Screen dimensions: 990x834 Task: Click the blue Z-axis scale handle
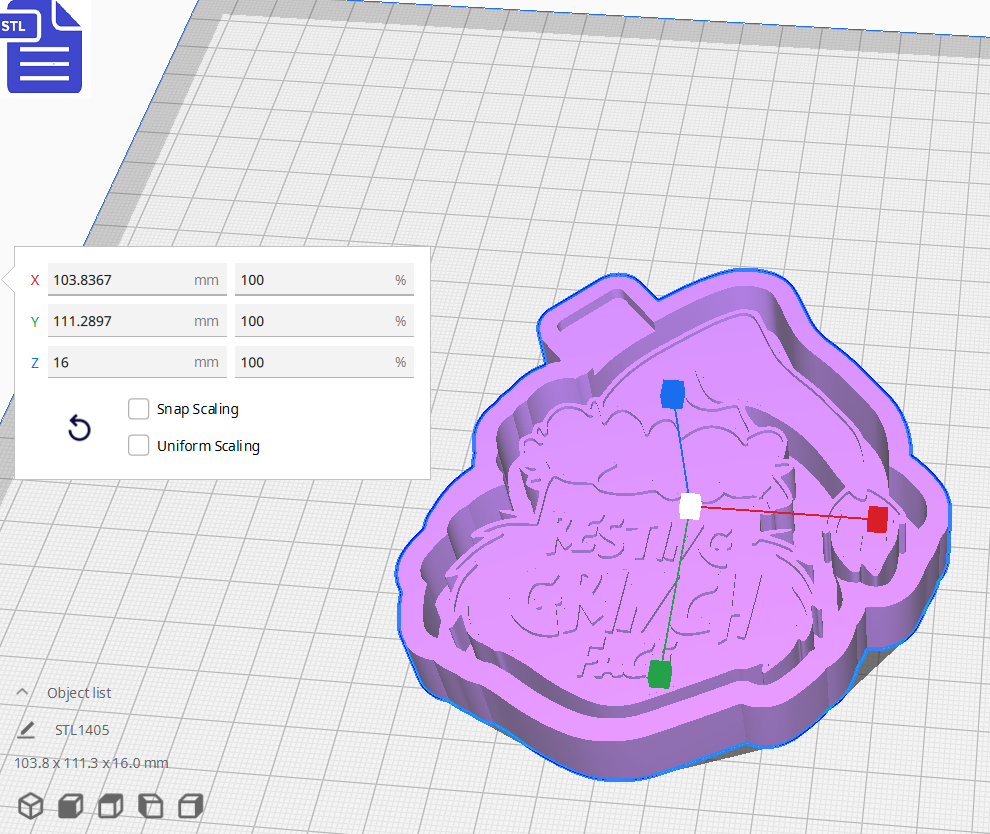670,395
